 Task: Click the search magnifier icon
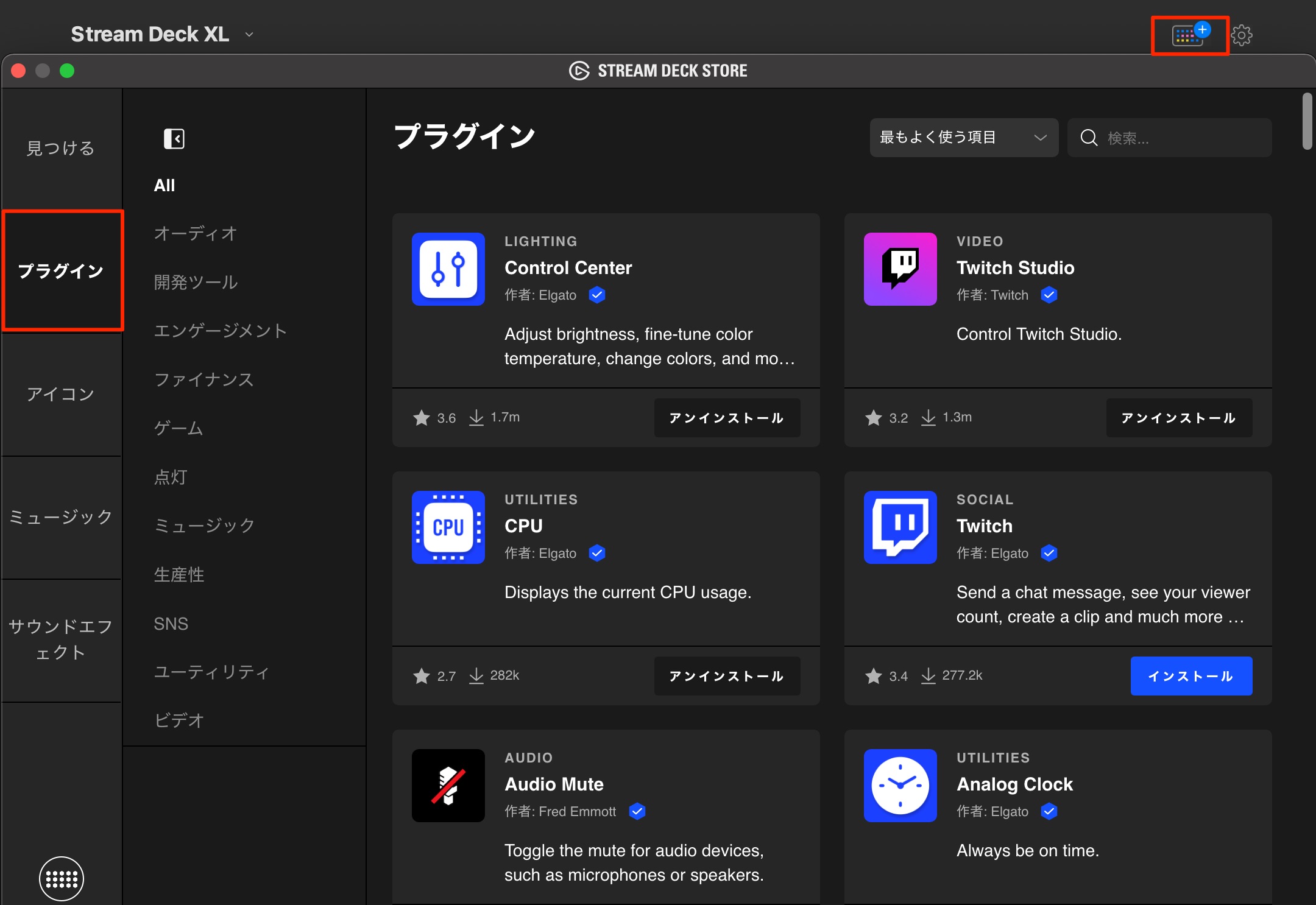1089,138
